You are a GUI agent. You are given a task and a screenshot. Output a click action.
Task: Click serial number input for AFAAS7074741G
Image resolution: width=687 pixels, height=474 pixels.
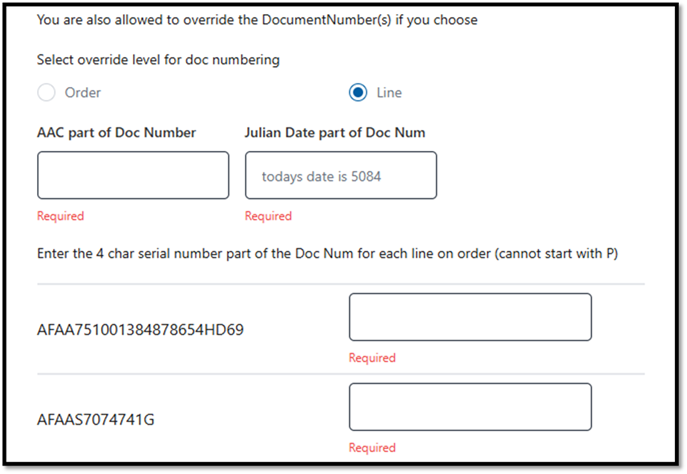[470, 407]
